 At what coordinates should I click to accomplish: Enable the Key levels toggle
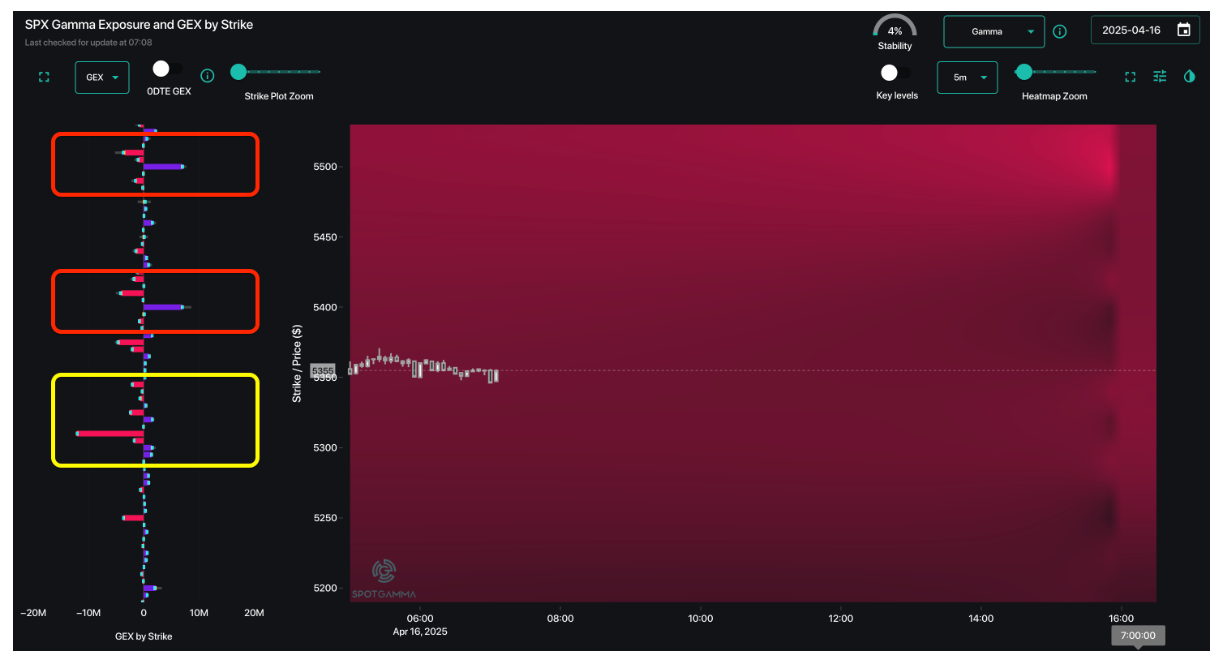pyautogui.click(x=895, y=73)
